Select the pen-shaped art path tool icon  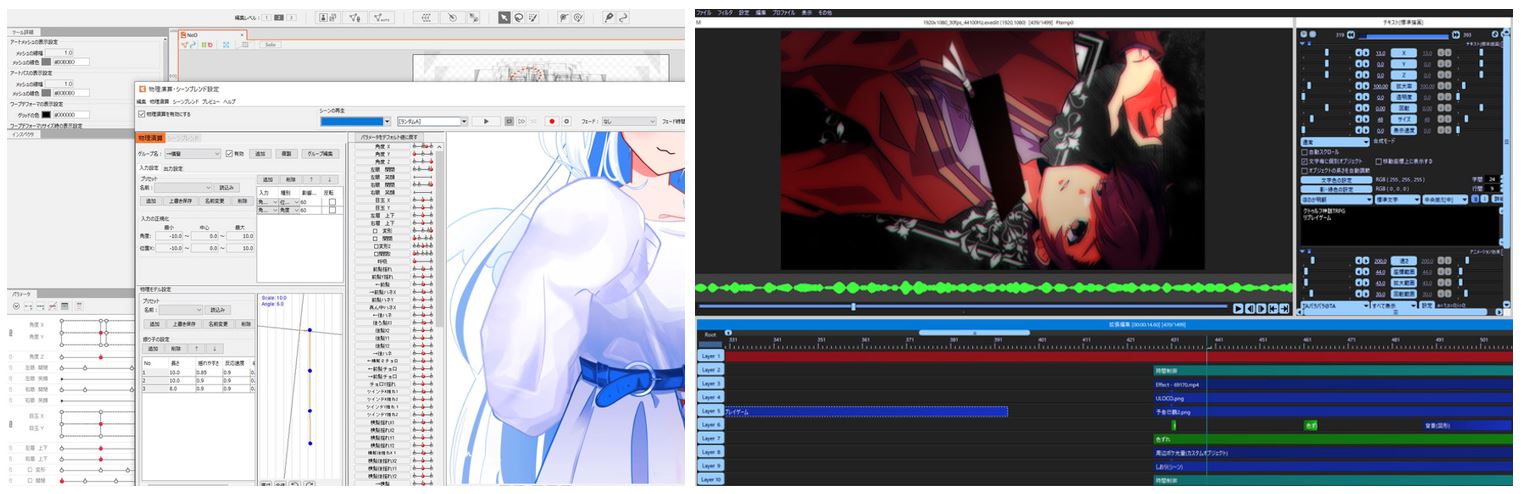click(609, 17)
